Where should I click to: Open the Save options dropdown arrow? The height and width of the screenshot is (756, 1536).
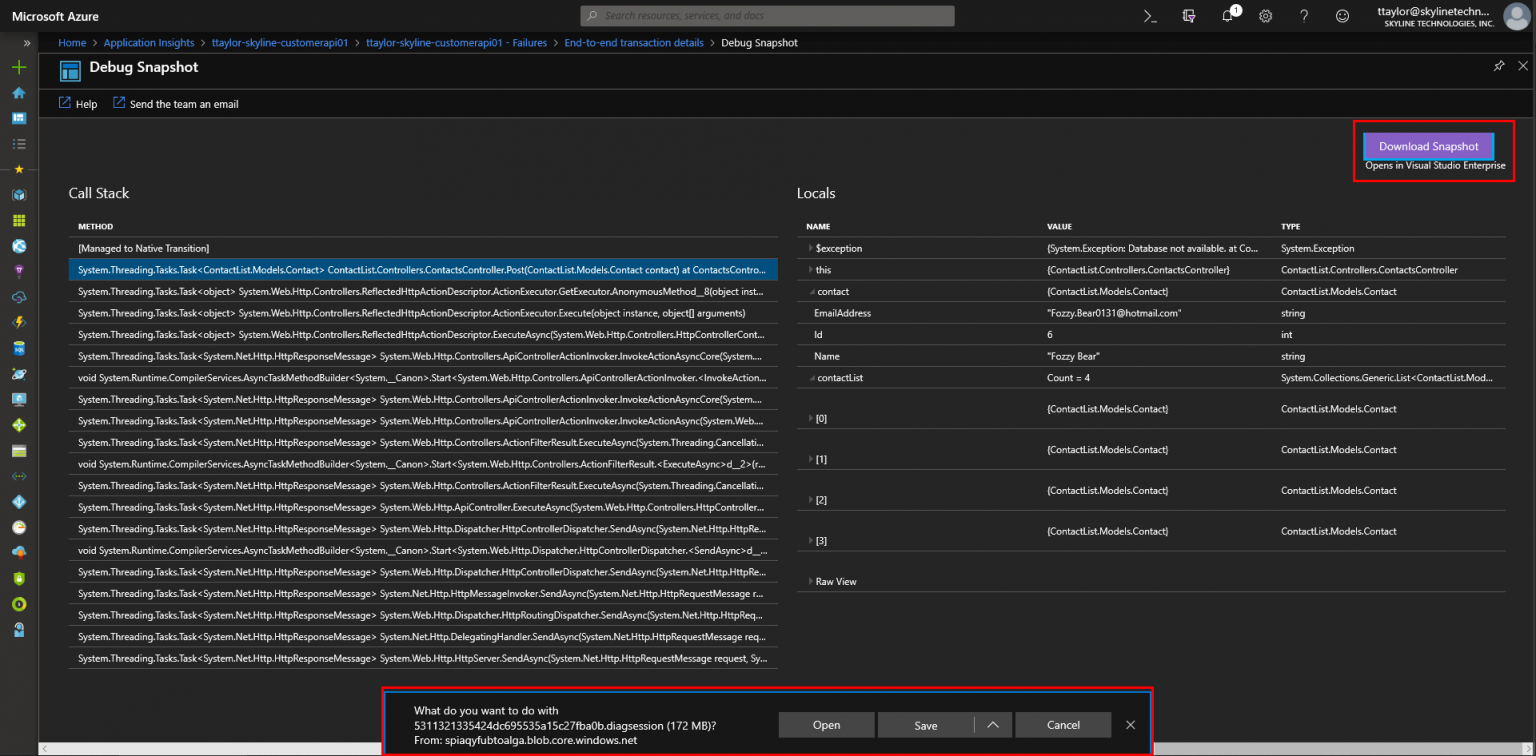pos(992,725)
